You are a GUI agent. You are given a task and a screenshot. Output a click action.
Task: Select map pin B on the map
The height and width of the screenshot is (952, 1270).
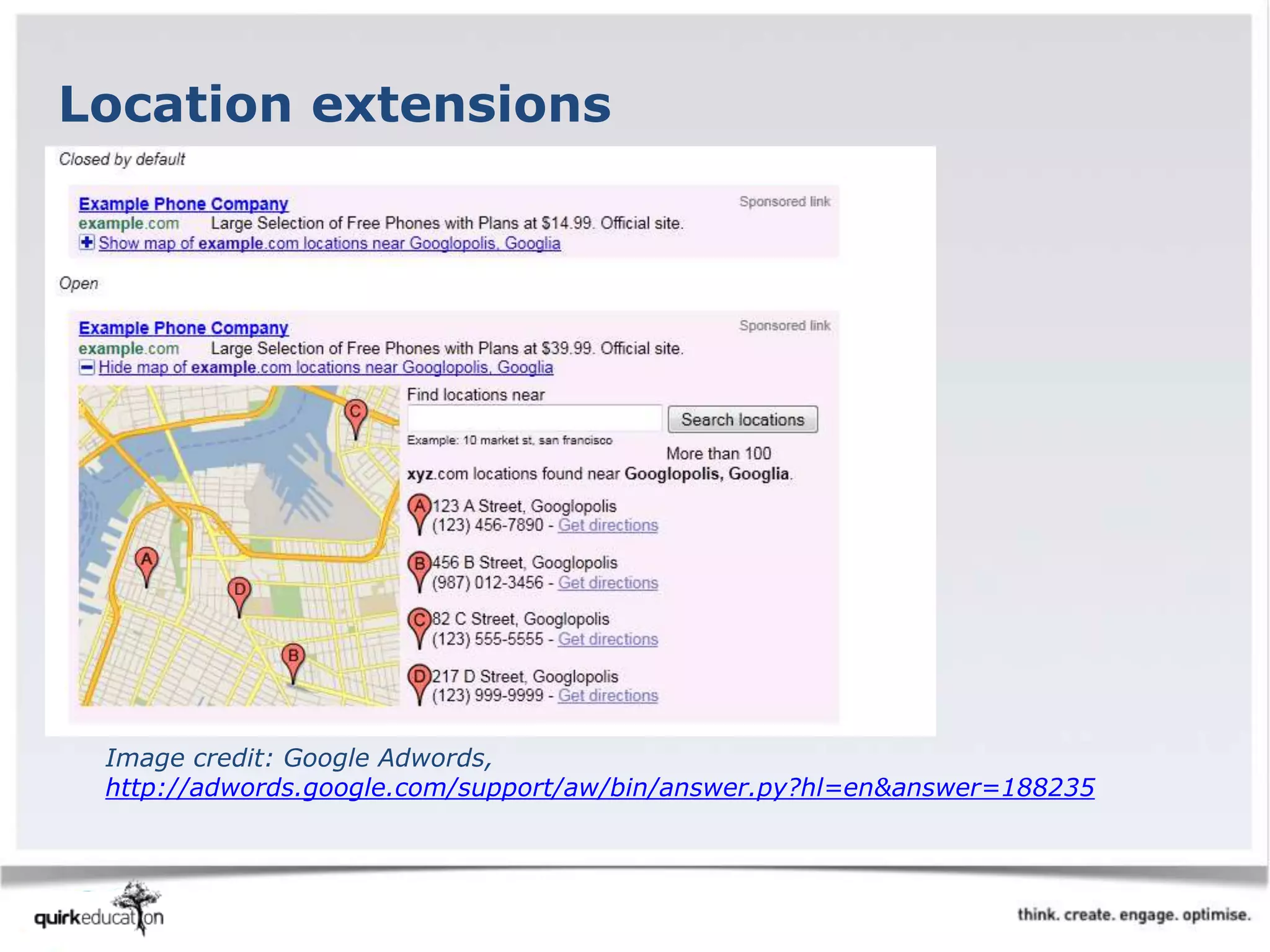coord(293,664)
